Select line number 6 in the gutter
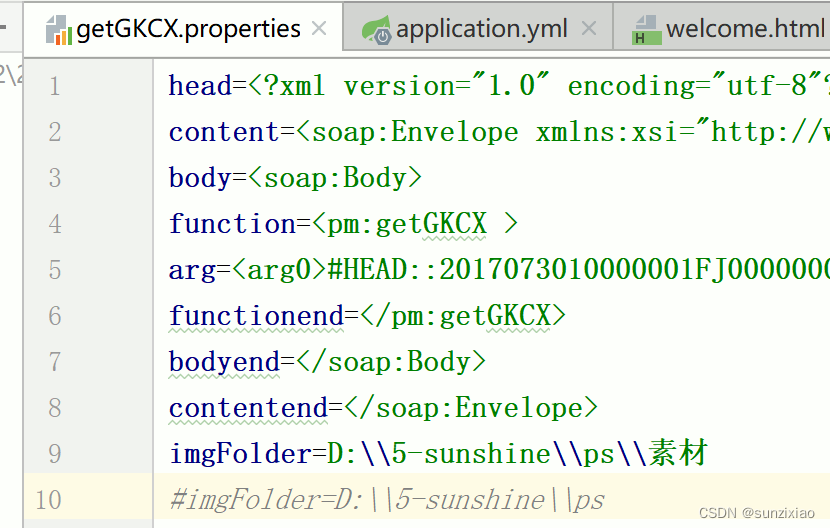The image size is (830, 528). pyautogui.click(x=55, y=316)
